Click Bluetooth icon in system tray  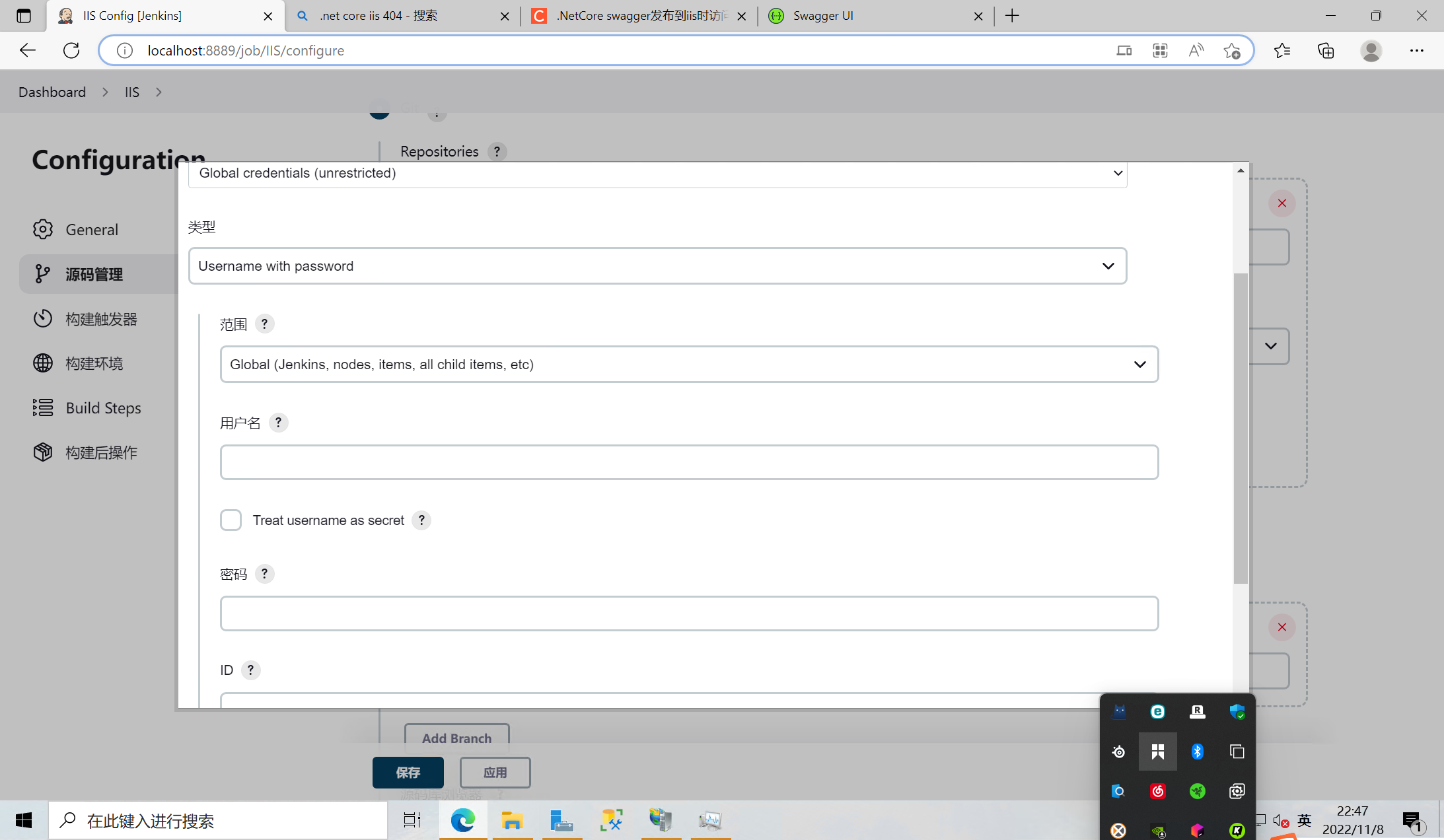1197,752
